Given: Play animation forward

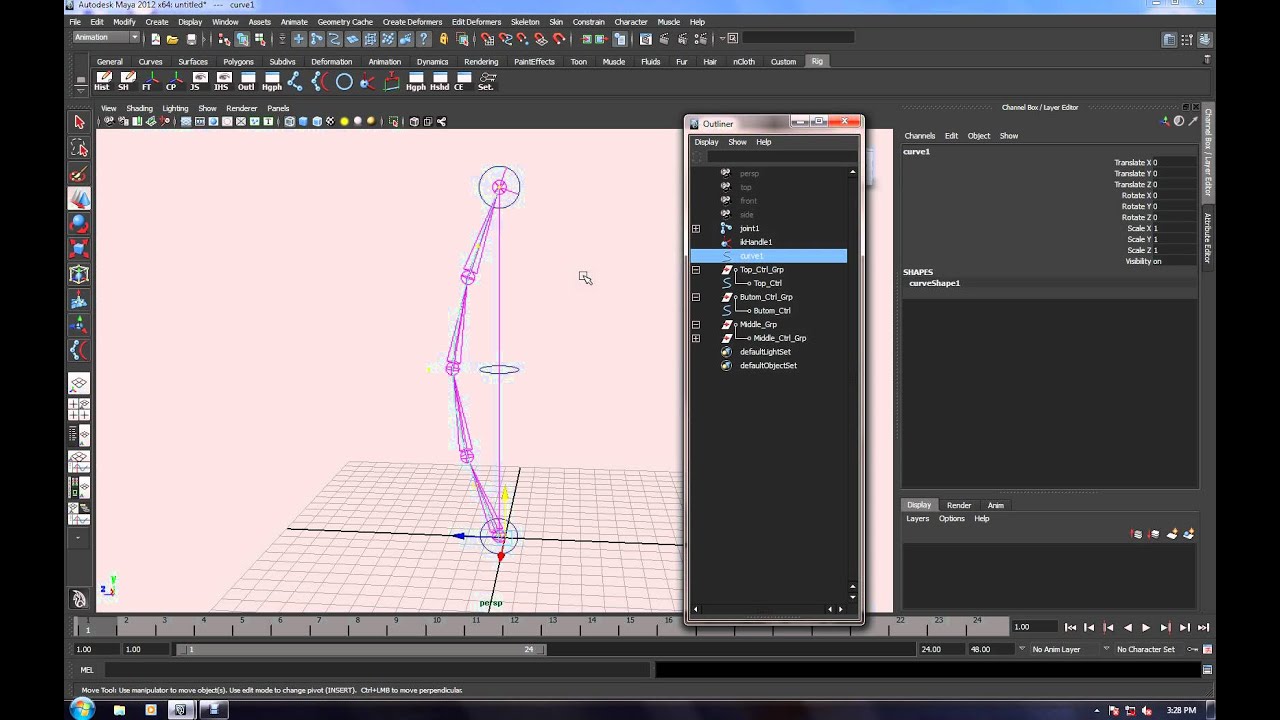Looking at the screenshot, I should pyautogui.click(x=1146, y=627).
